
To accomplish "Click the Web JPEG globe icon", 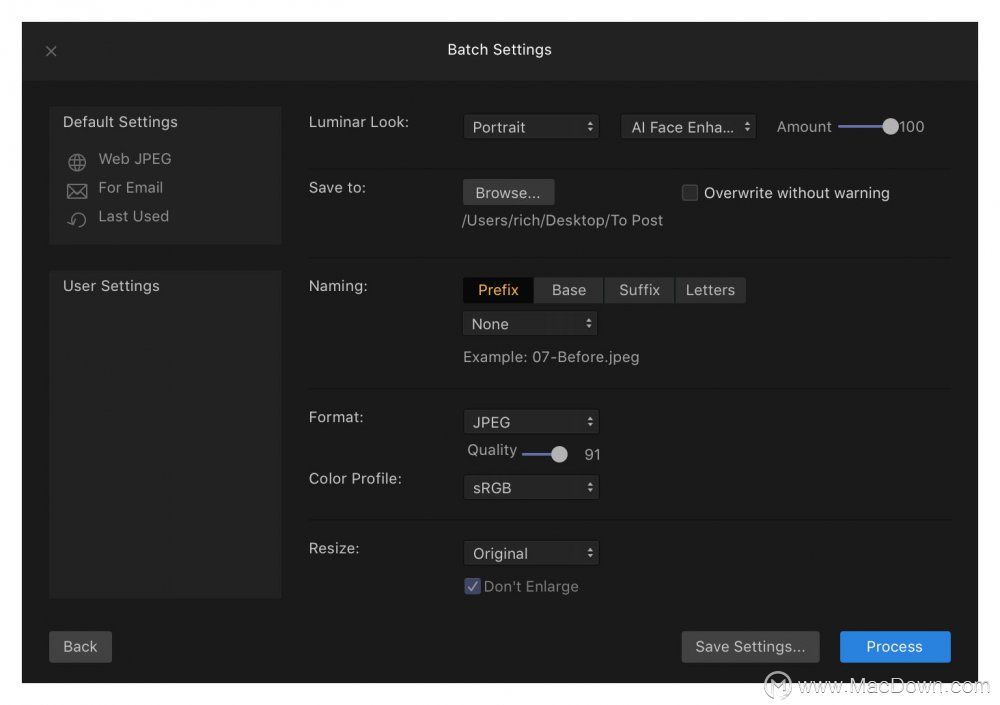I will pyautogui.click(x=77, y=162).
